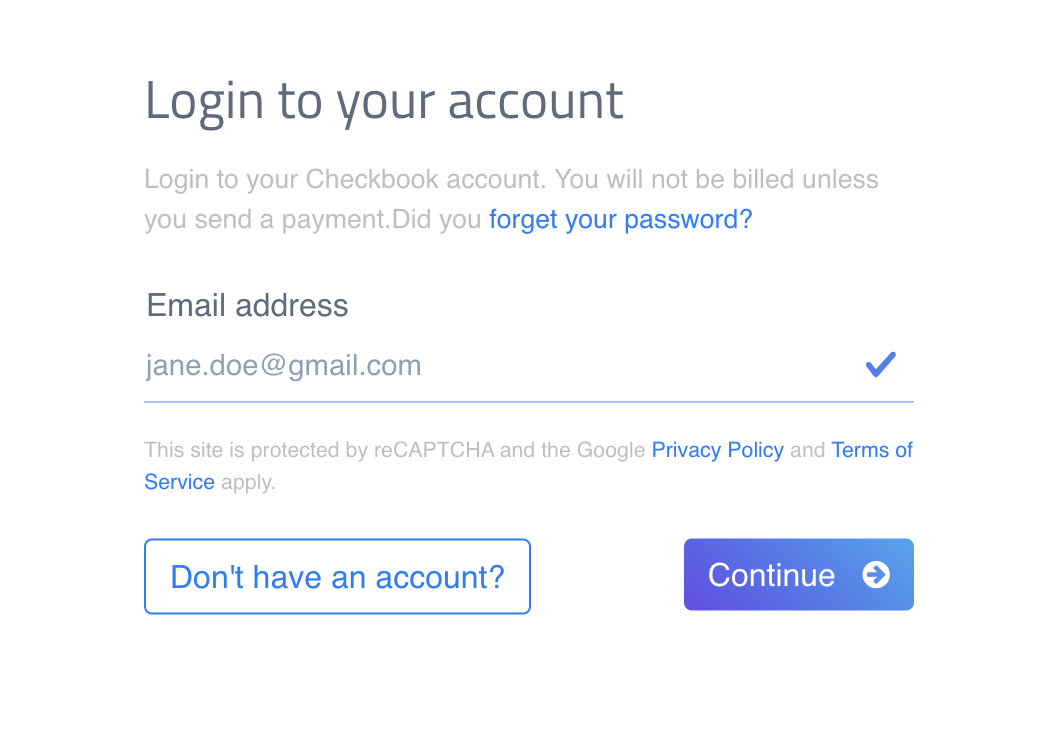Click the word account in page heading
The image size is (1056, 752).
pyautogui.click(x=535, y=102)
